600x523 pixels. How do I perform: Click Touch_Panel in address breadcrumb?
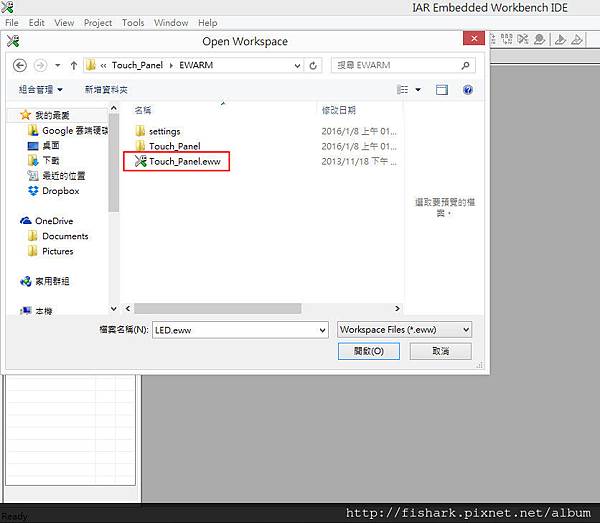(137, 65)
